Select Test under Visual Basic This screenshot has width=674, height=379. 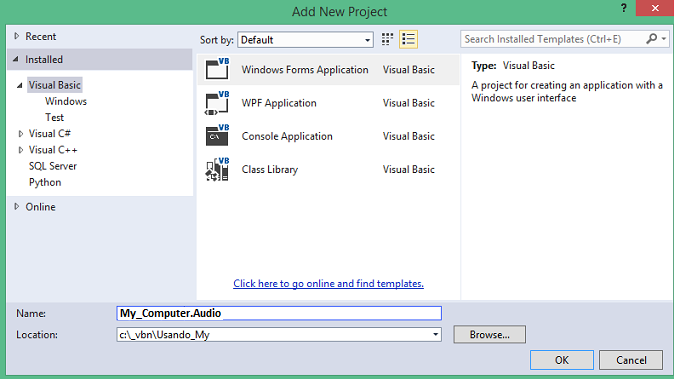click(x=55, y=117)
